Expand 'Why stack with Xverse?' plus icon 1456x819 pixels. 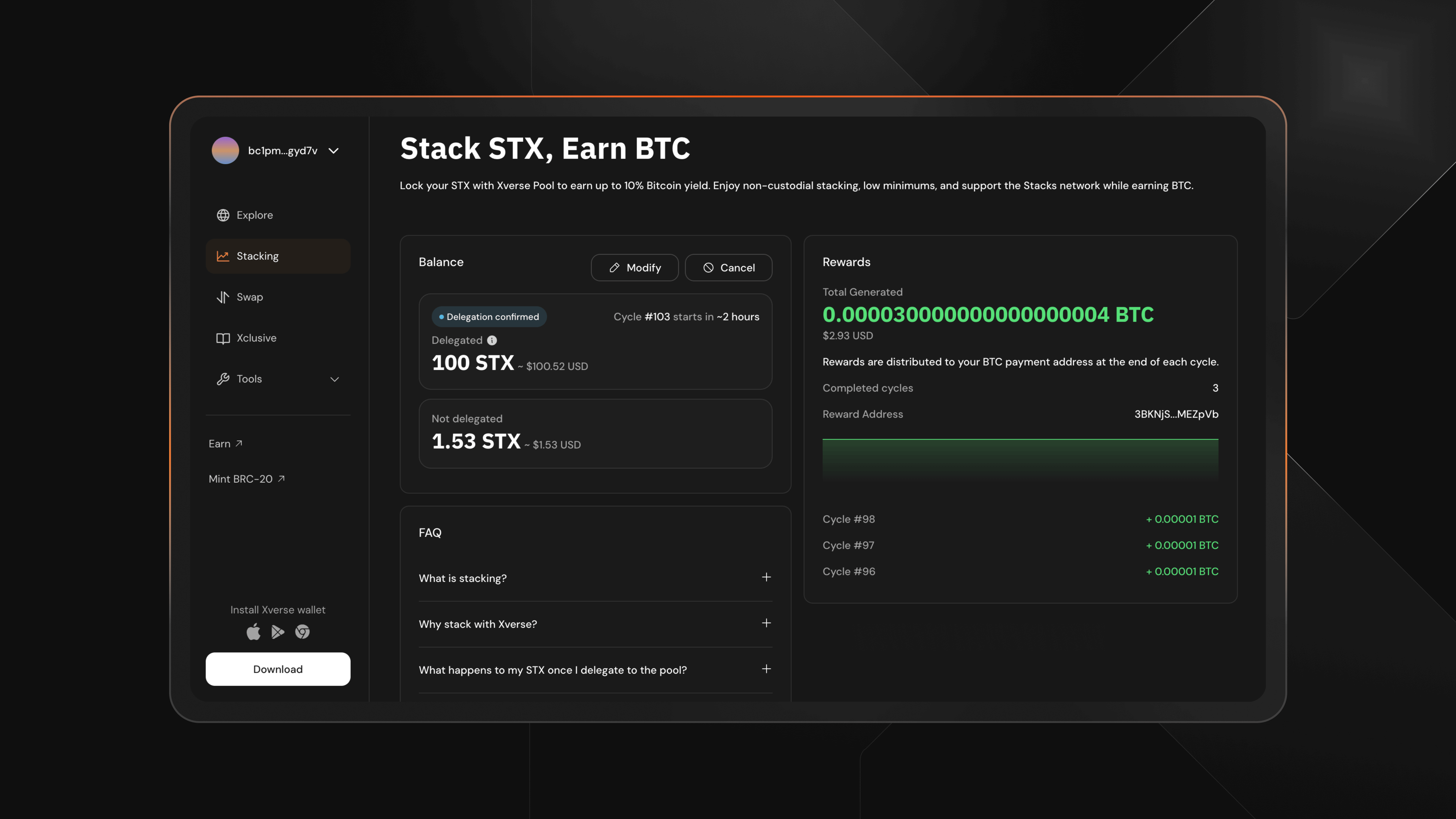(766, 623)
